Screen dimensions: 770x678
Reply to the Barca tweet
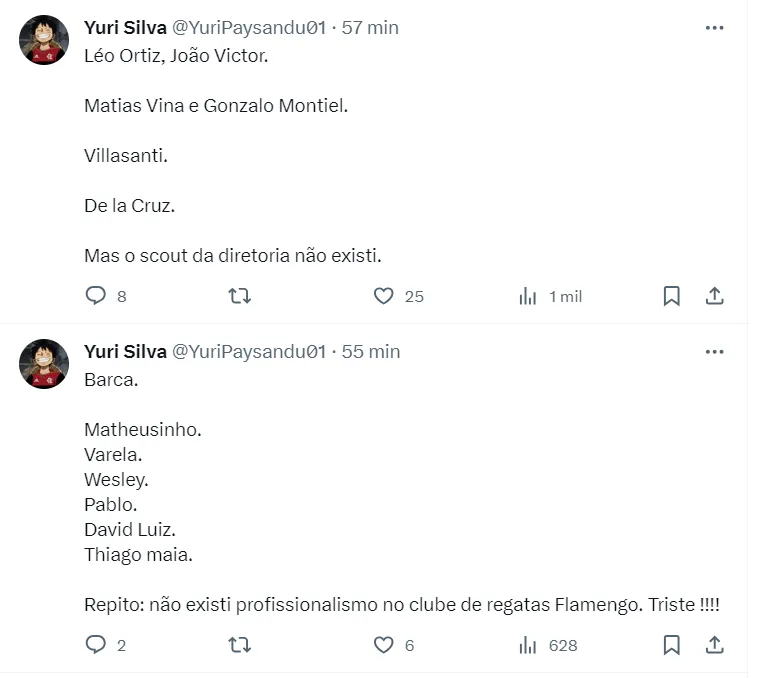coord(96,645)
